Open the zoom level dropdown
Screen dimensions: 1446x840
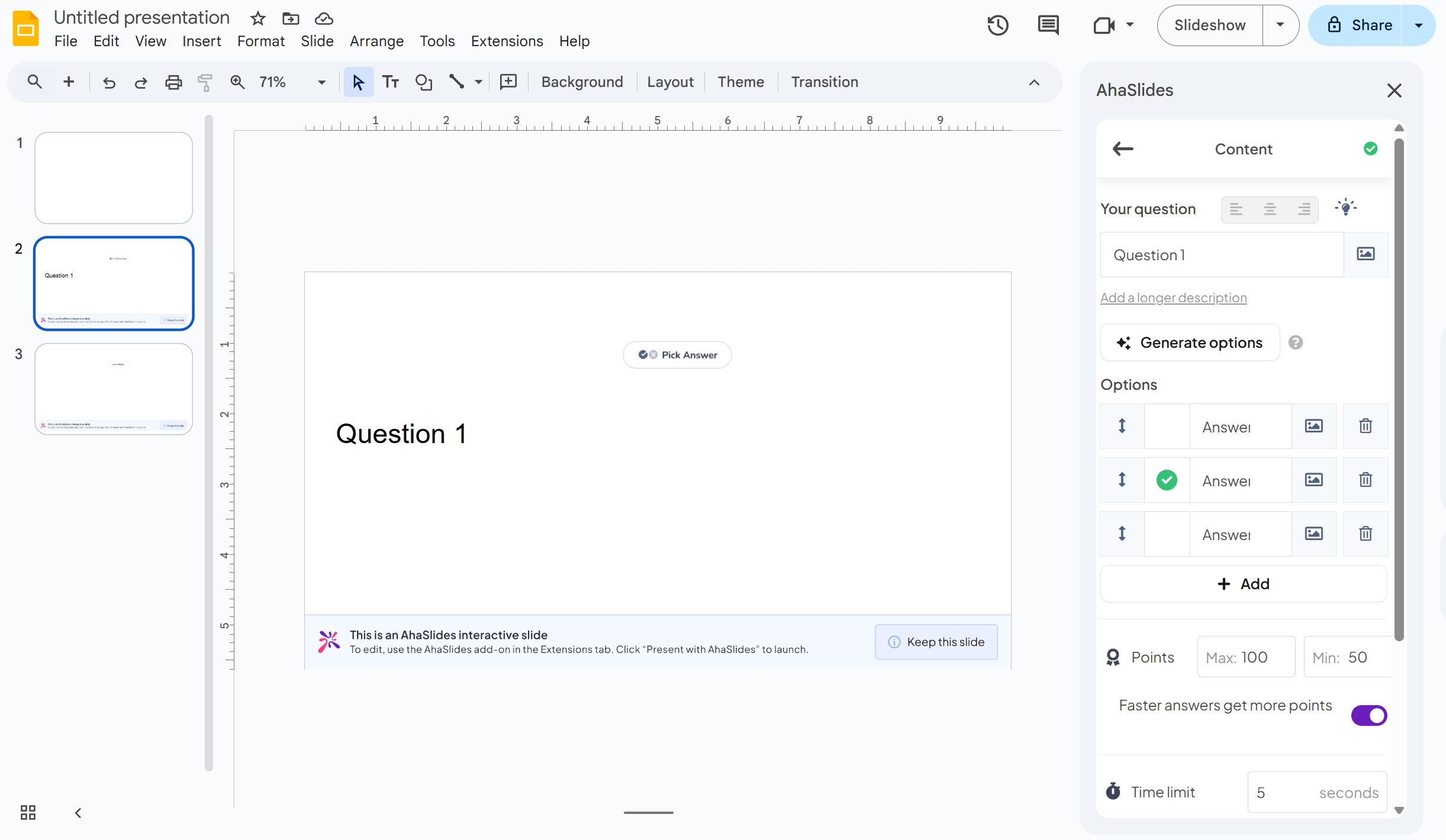[322, 82]
